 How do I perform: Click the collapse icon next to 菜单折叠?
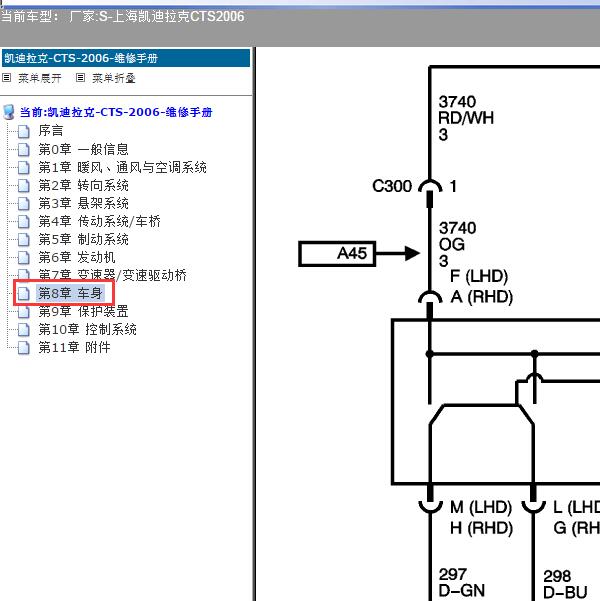point(80,78)
